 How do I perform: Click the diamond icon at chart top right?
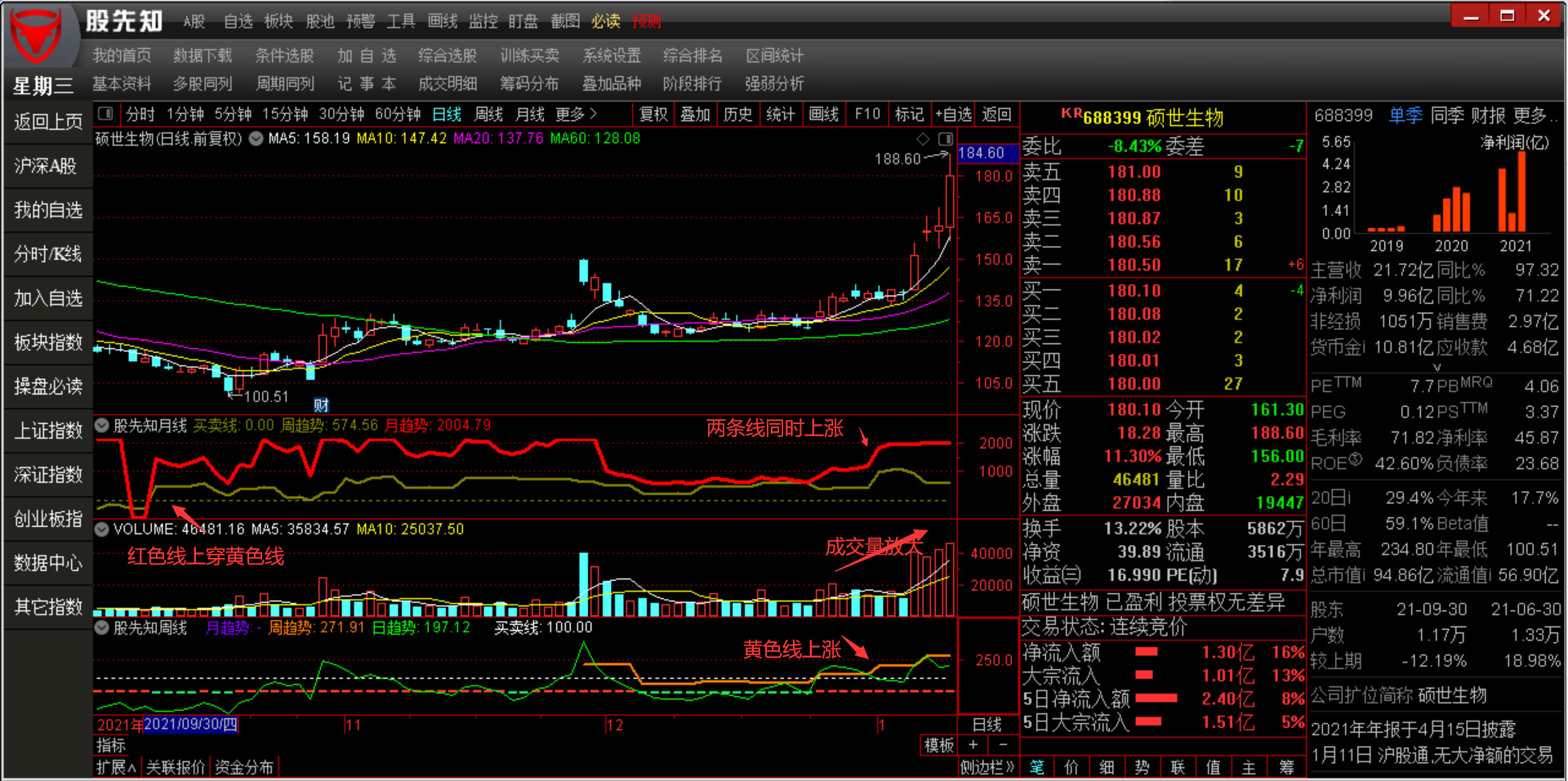click(x=923, y=139)
